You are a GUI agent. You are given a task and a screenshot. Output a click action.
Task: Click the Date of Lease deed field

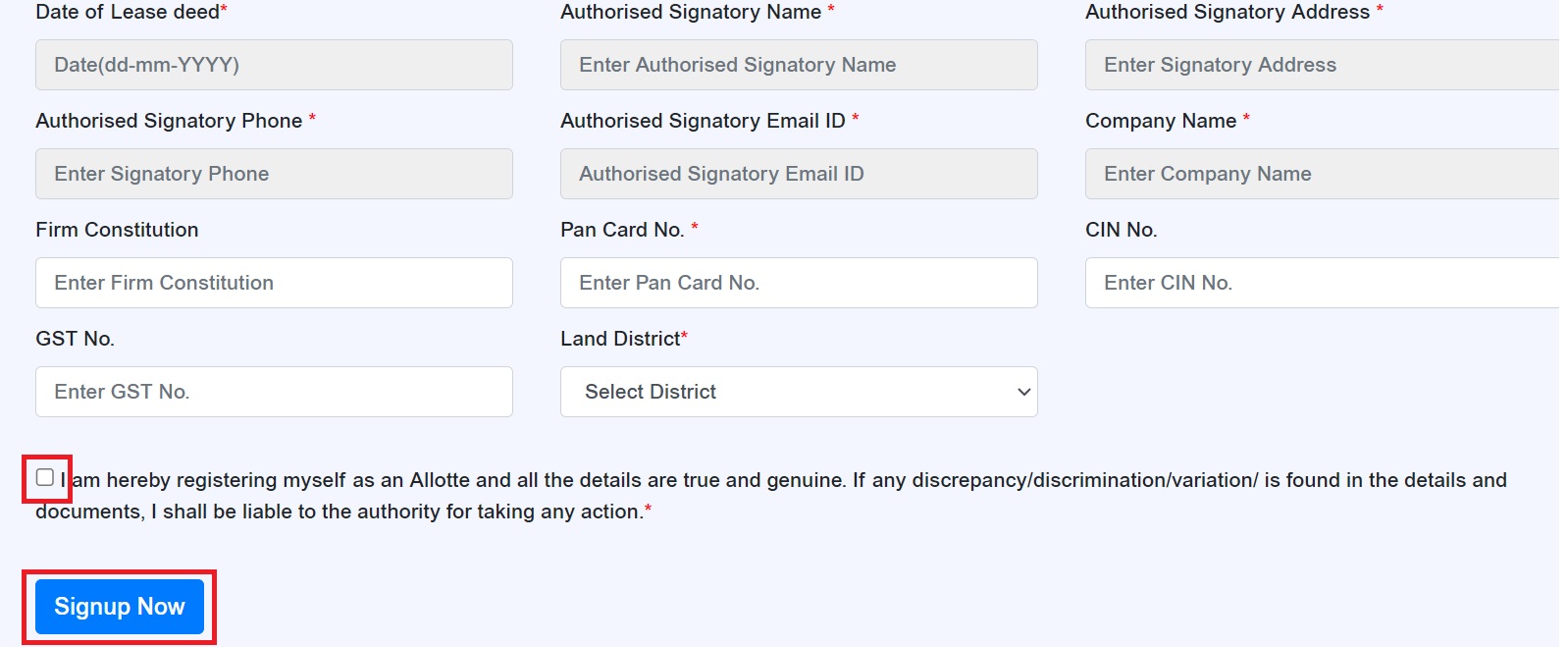coord(273,65)
